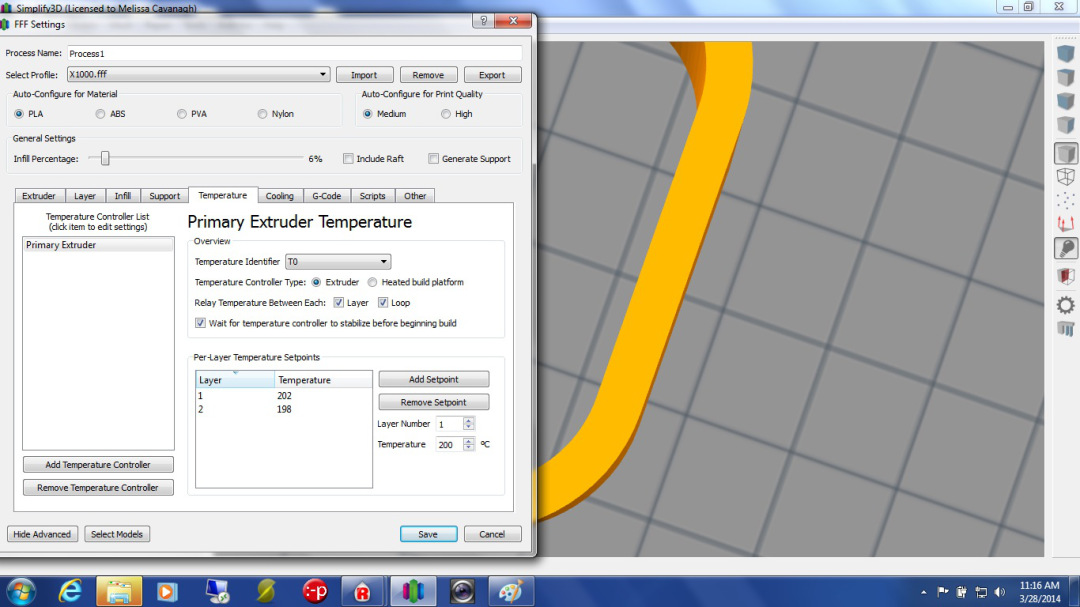1080x607 pixels.
Task: Select the default isometric view cube icon
Action: [1066, 54]
